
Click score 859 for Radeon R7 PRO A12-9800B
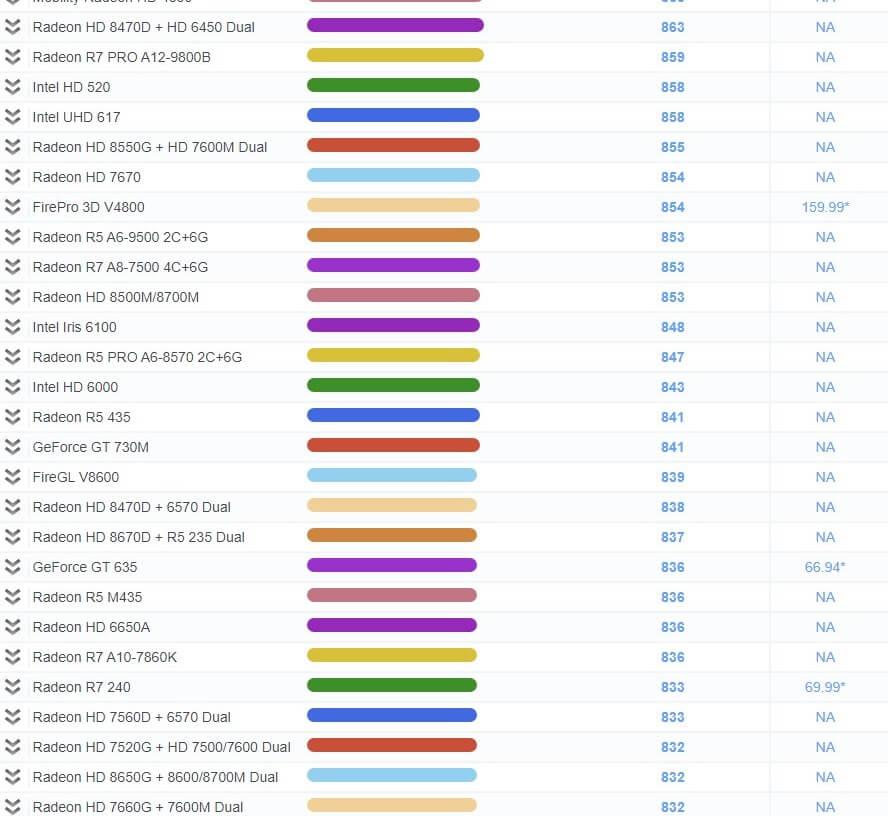(673, 57)
